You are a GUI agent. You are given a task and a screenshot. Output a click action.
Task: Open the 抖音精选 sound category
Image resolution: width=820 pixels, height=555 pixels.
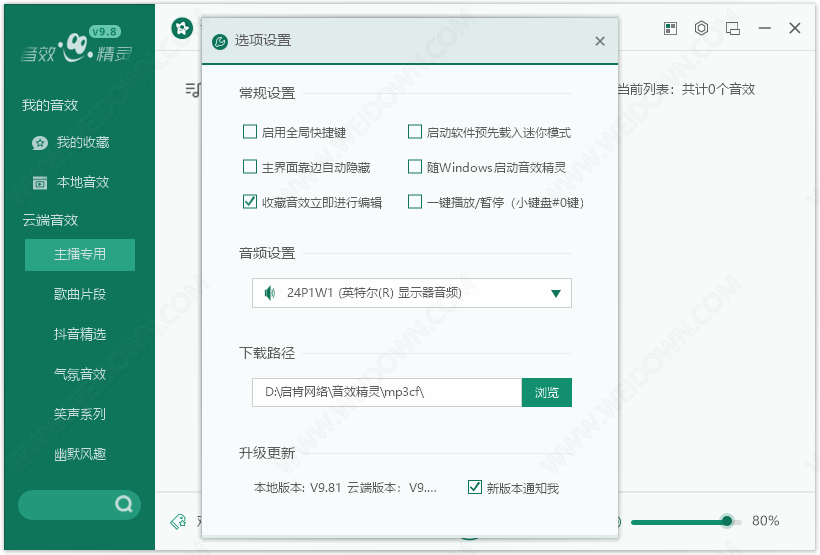pos(80,334)
